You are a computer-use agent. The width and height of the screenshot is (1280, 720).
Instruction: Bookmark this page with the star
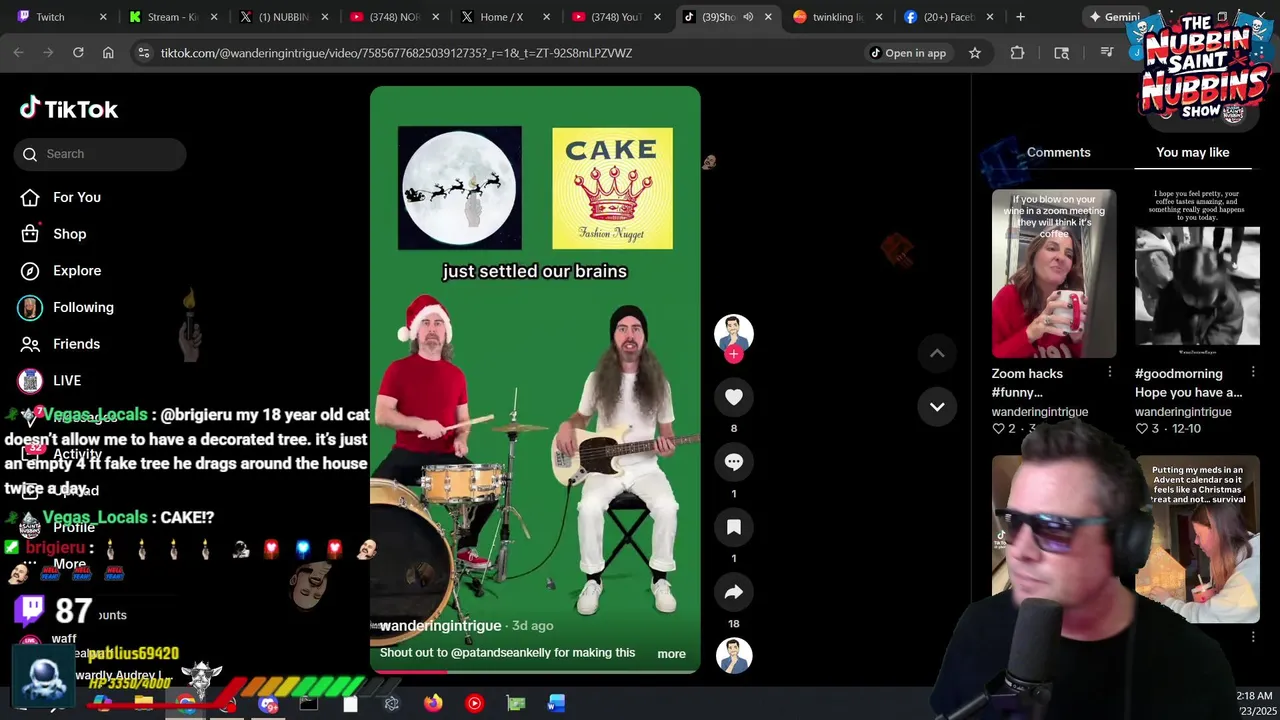[x=975, y=53]
